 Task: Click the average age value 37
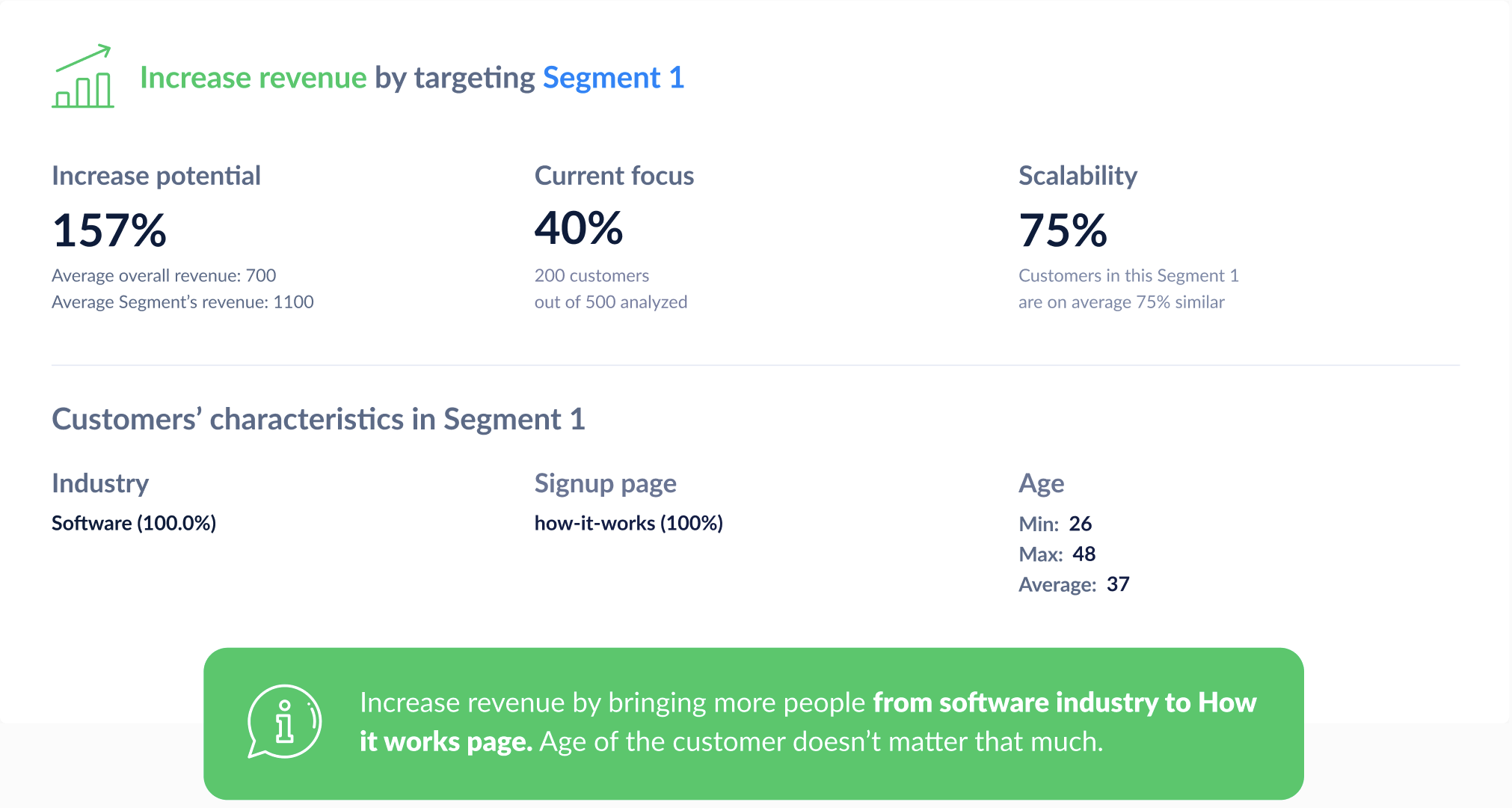[x=1118, y=584]
